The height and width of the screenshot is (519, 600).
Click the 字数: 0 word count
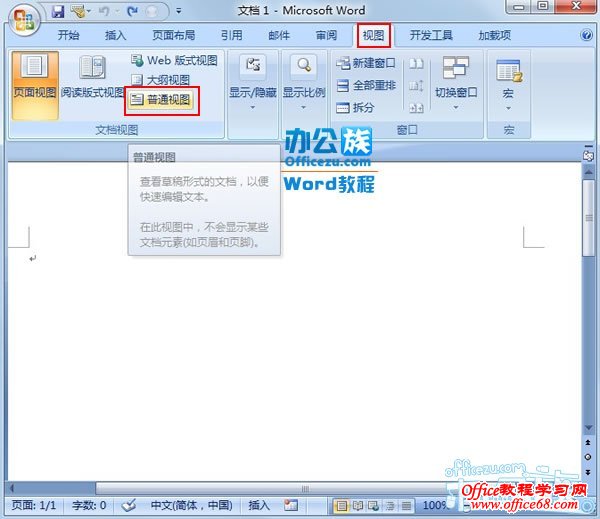(x=89, y=505)
